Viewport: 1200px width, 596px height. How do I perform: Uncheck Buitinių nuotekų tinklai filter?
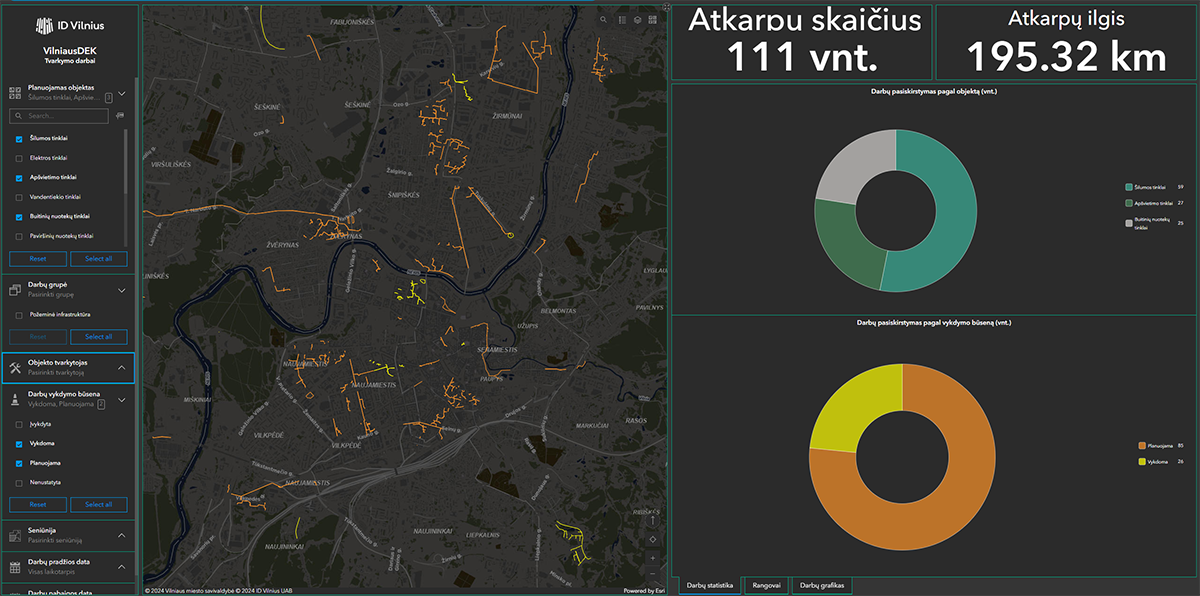20,216
